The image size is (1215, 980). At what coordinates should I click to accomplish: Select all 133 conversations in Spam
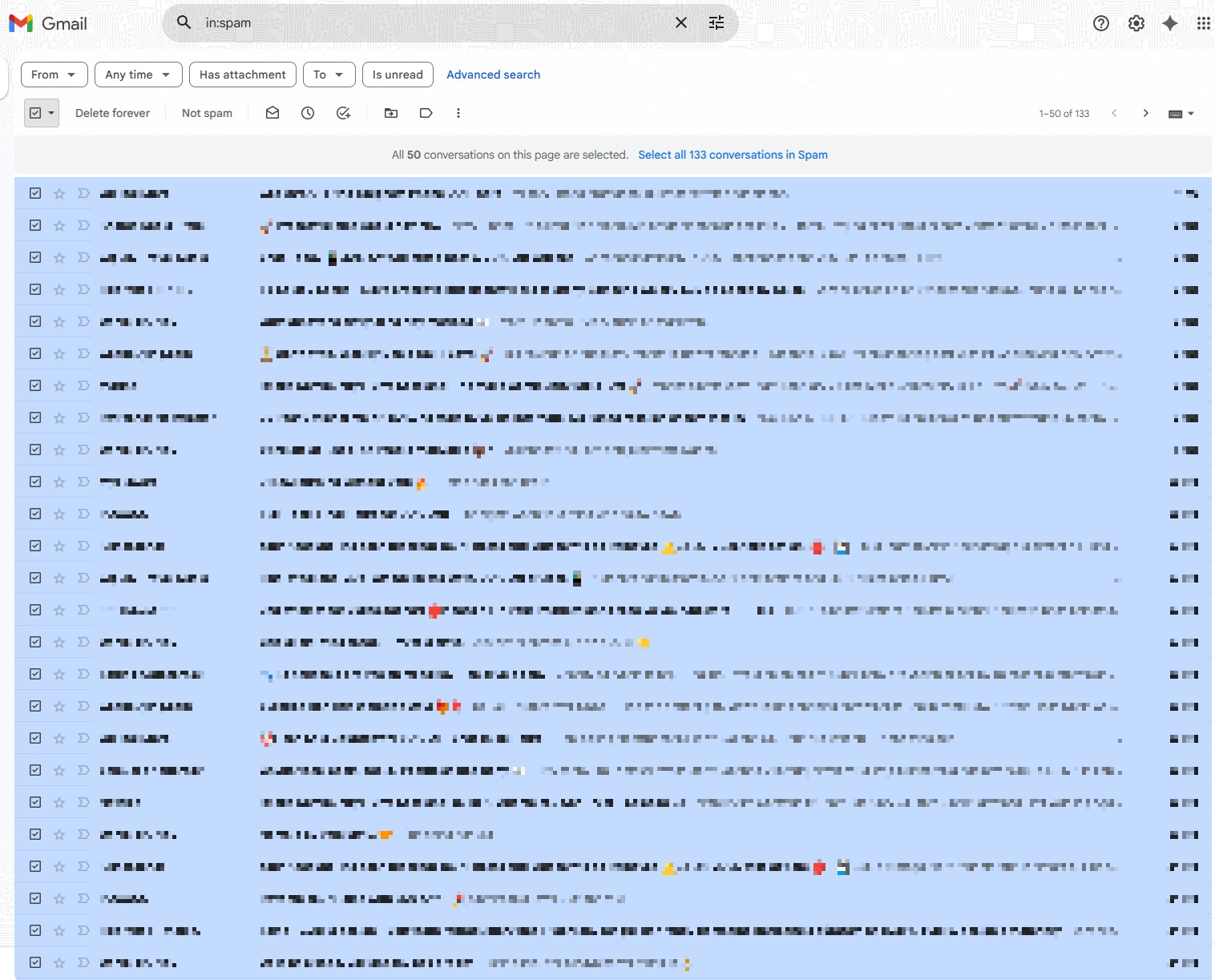733,154
